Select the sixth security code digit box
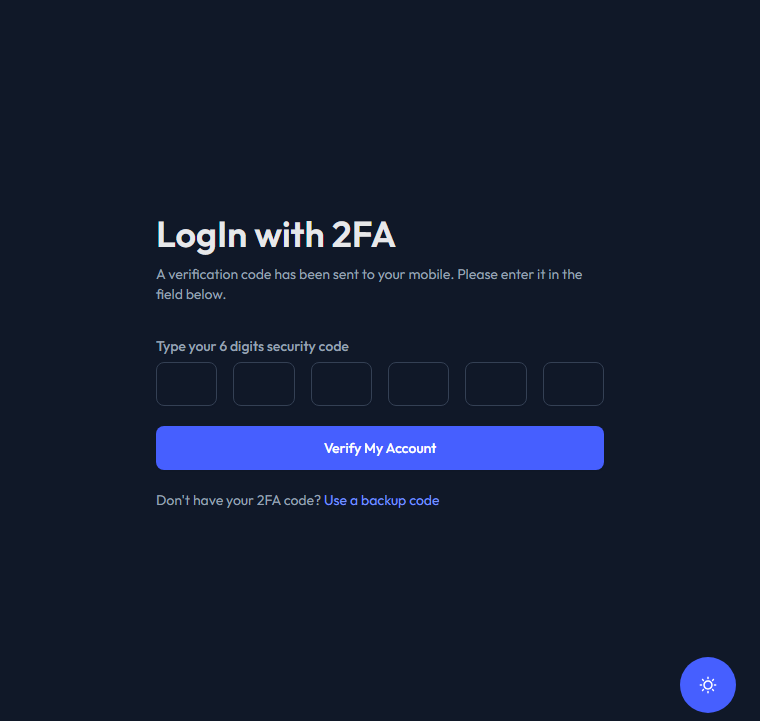The height and width of the screenshot is (721, 760). tap(573, 384)
